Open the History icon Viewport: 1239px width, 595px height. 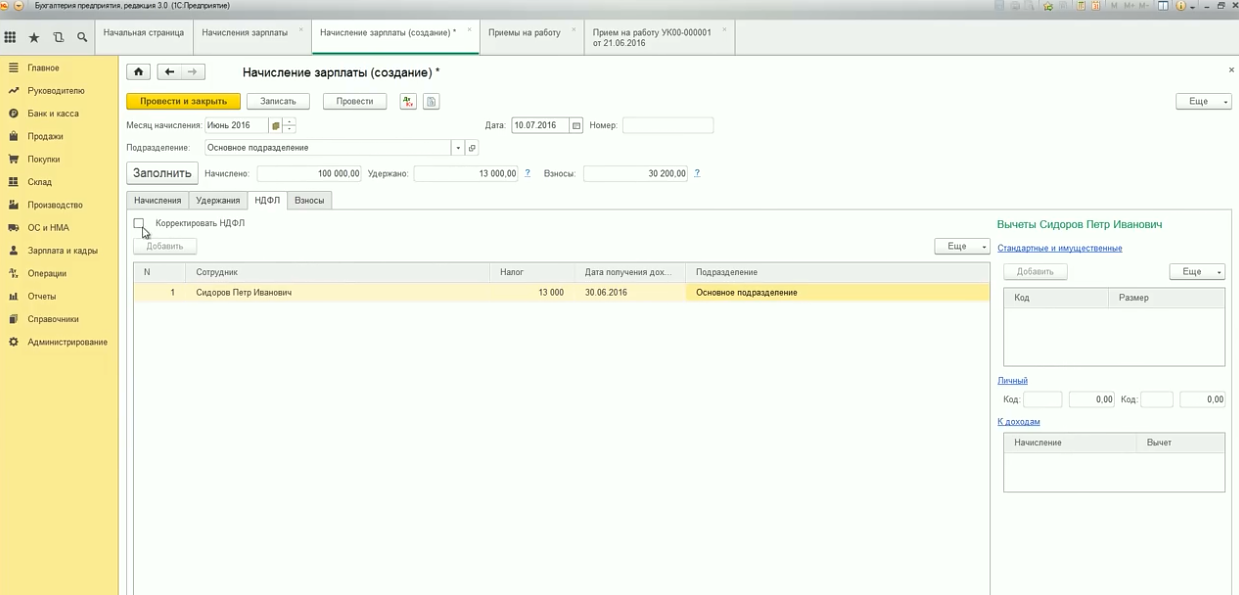point(58,38)
